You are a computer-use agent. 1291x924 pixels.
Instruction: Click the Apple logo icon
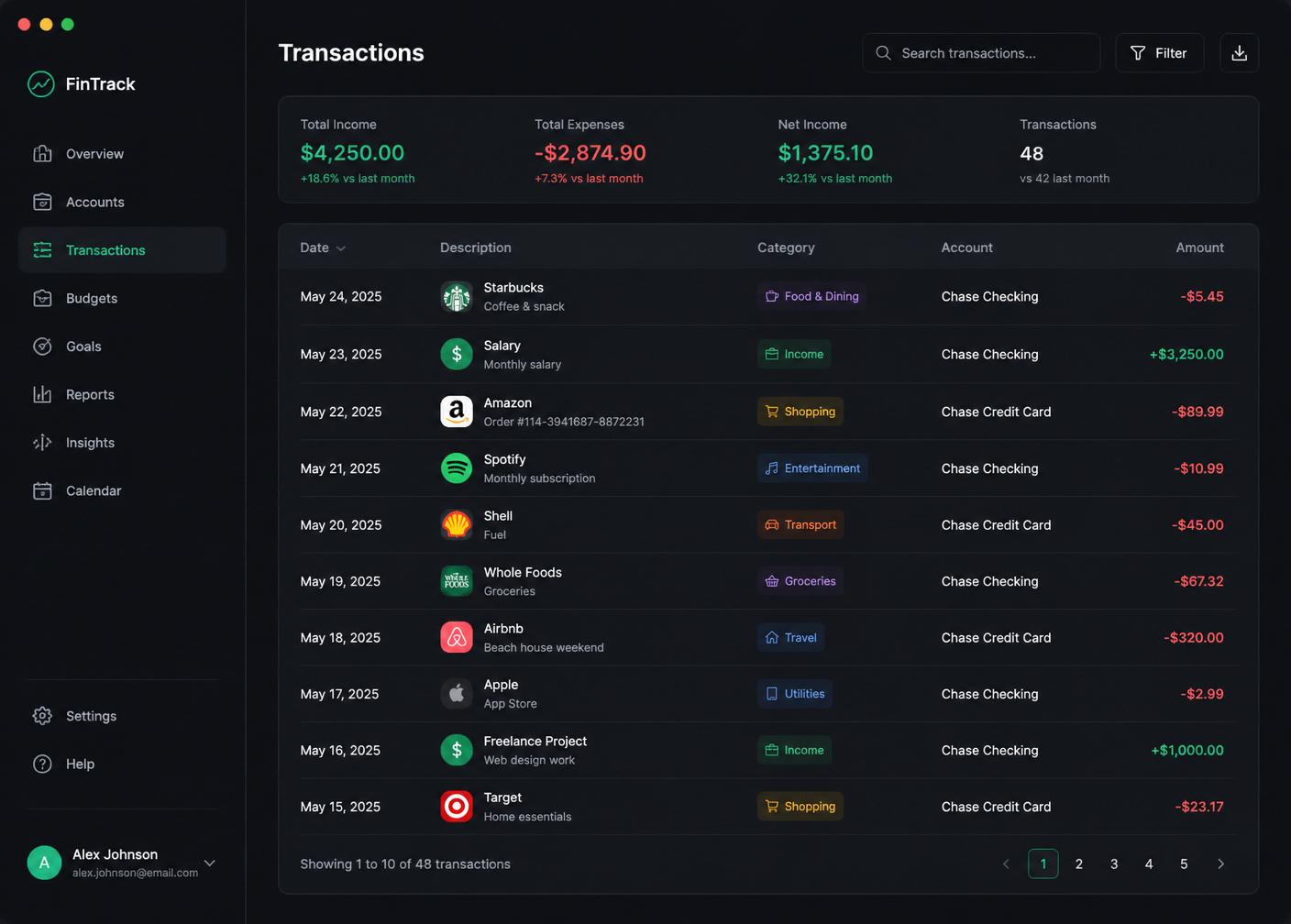coord(457,694)
